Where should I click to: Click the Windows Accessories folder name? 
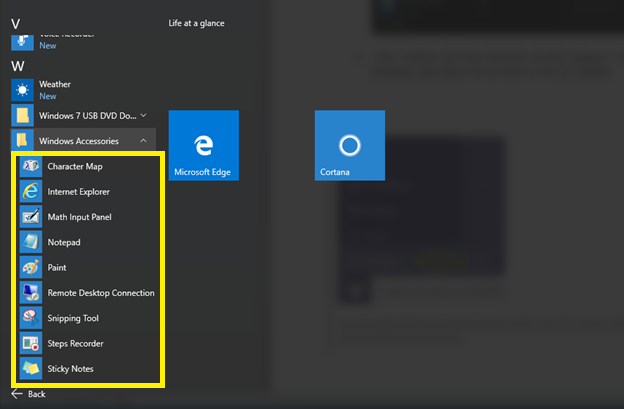point(79,141)
